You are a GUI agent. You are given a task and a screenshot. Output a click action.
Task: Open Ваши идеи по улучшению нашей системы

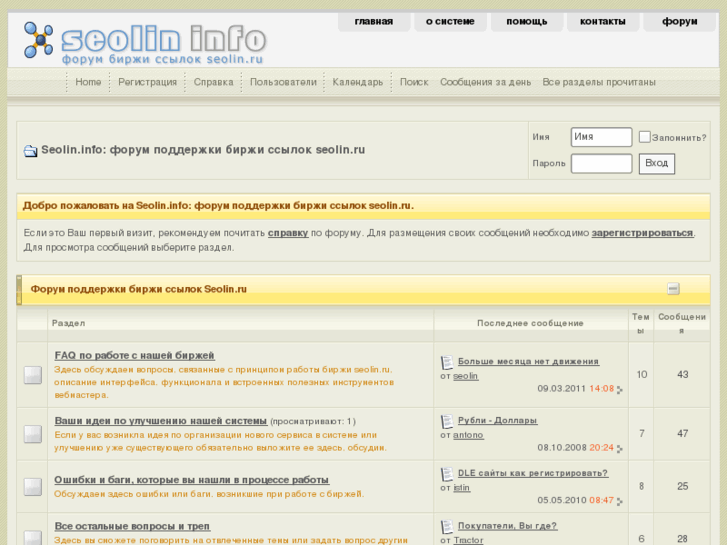tap(161, 421)
